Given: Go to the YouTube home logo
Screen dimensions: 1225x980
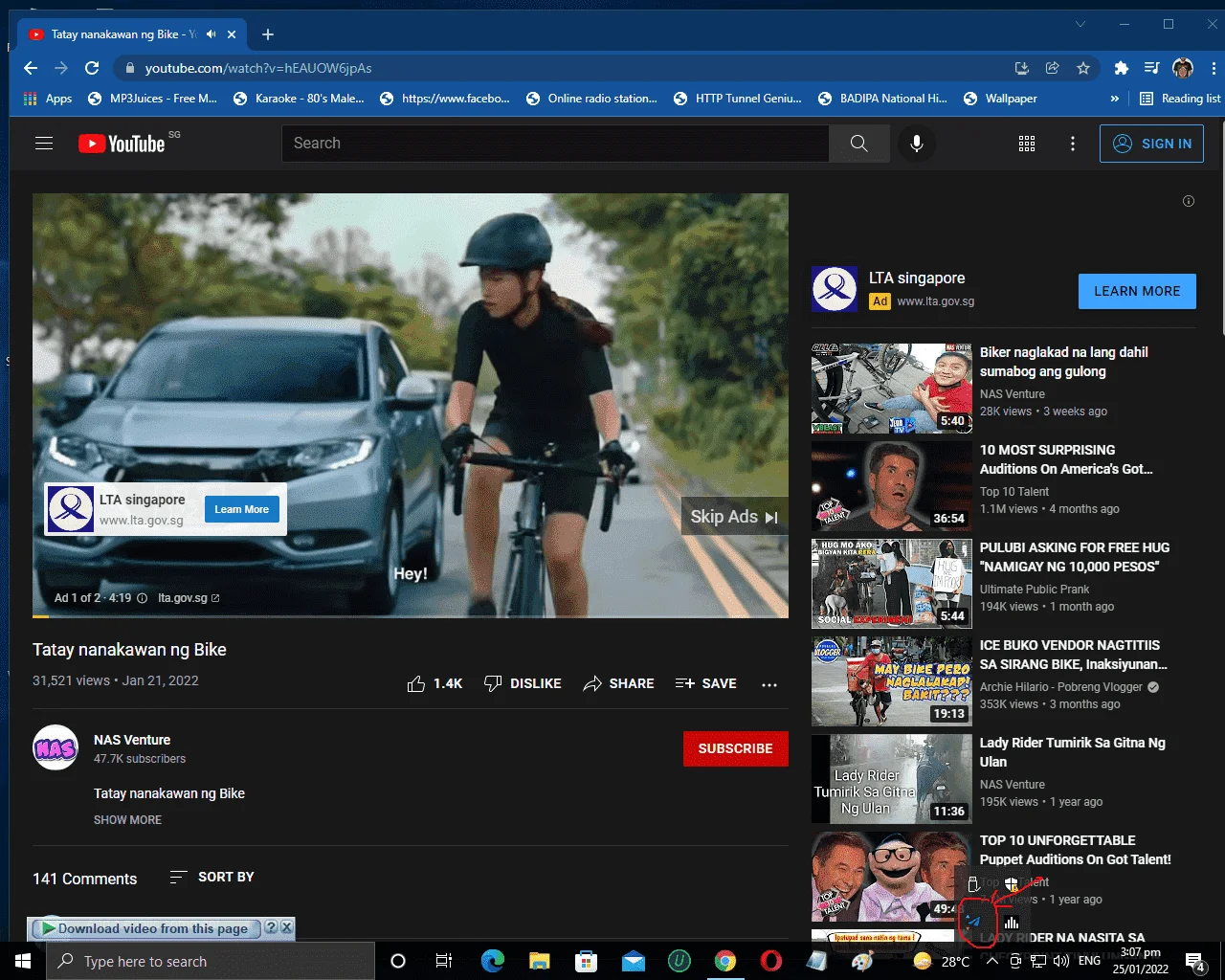Looking at the screenshot, I should [x=122, y=144].
